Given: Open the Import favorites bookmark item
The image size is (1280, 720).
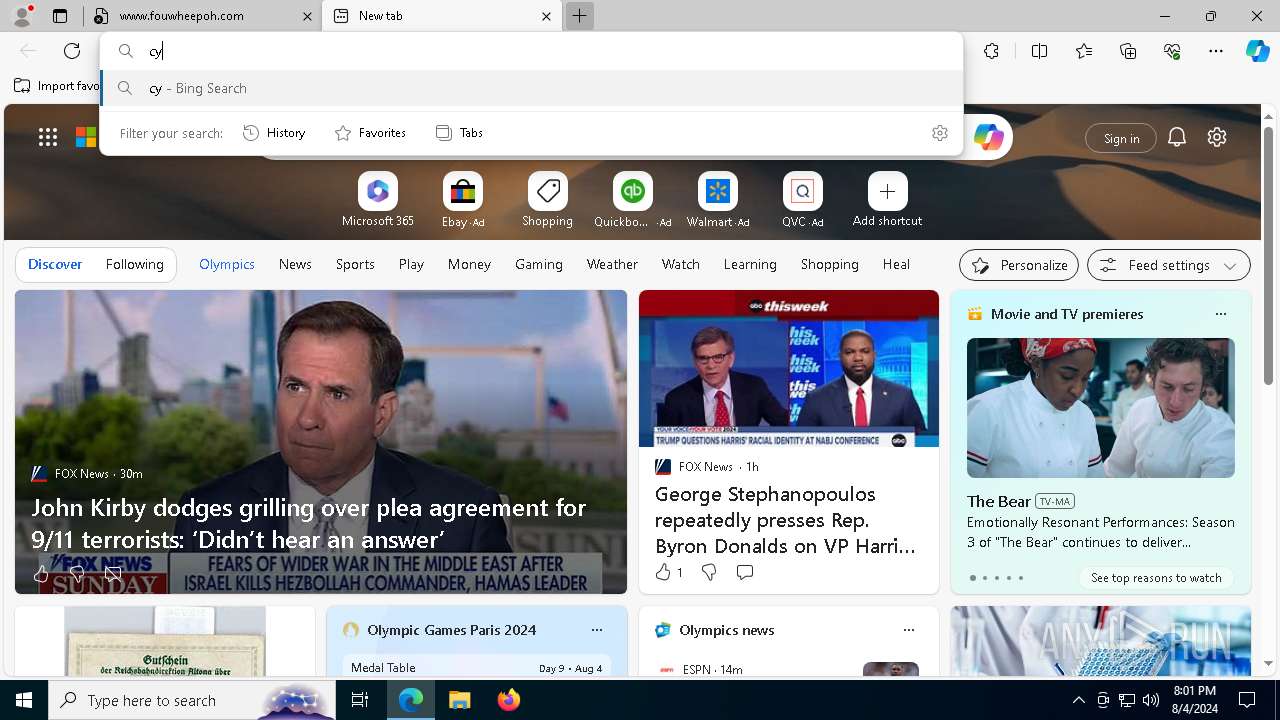Looking at the screenshot, I should pyautogui.click(x=57, y=86).
